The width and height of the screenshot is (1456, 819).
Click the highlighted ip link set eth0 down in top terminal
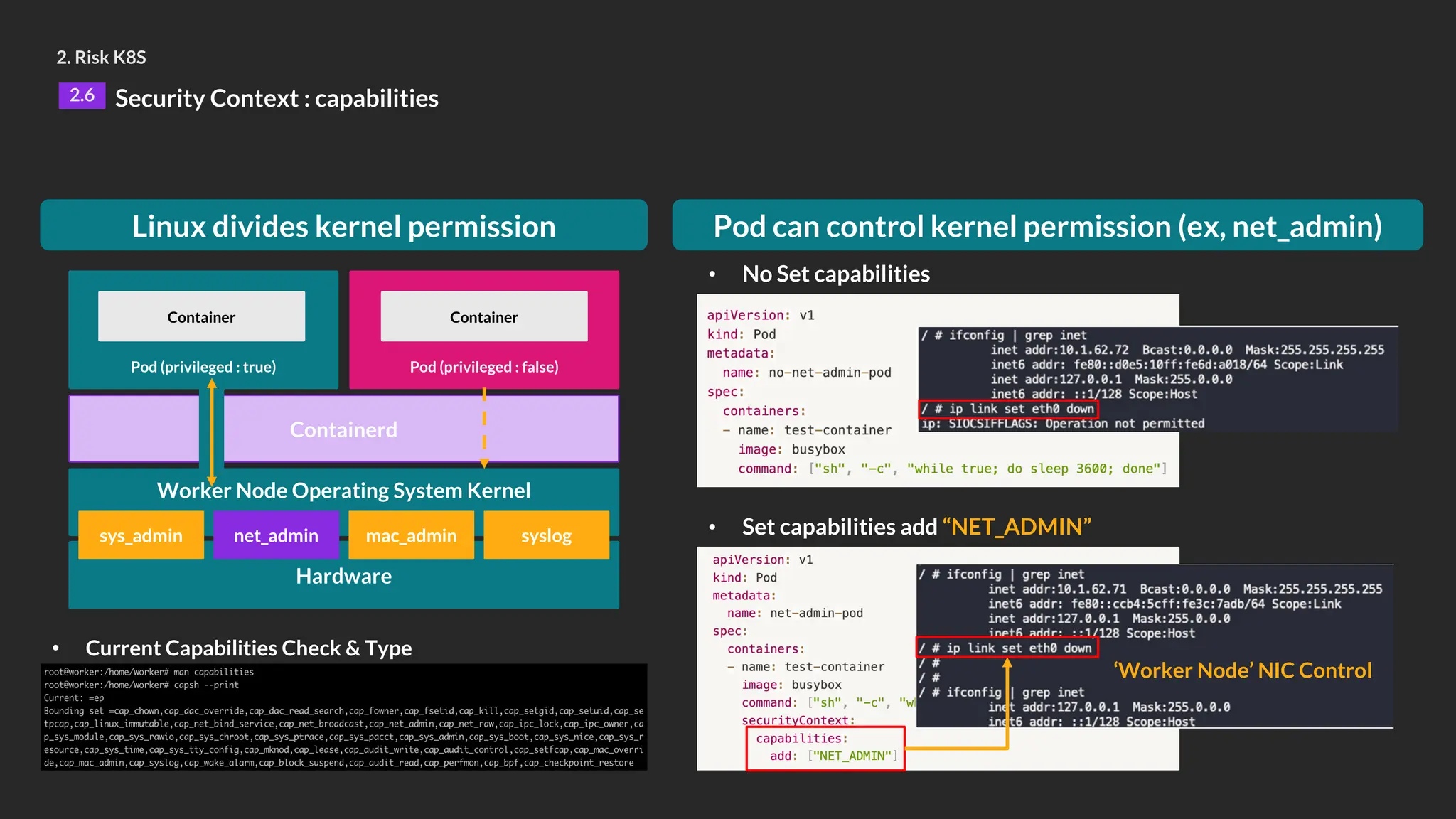(1008, 409)
